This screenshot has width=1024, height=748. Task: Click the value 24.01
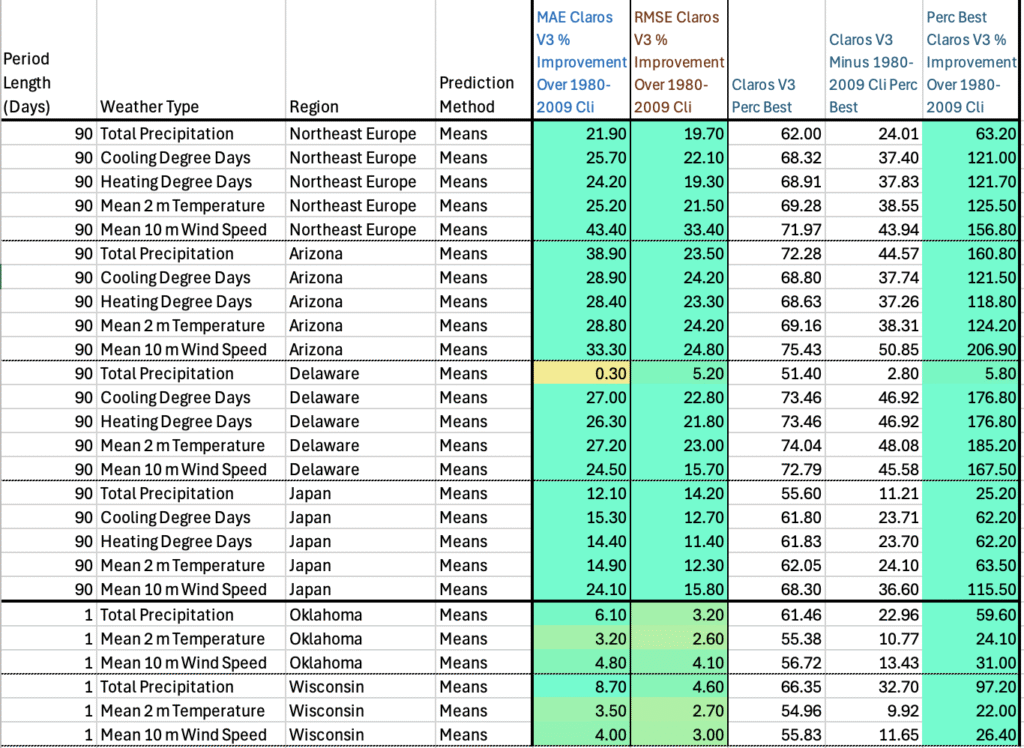(x=874, y=134)
